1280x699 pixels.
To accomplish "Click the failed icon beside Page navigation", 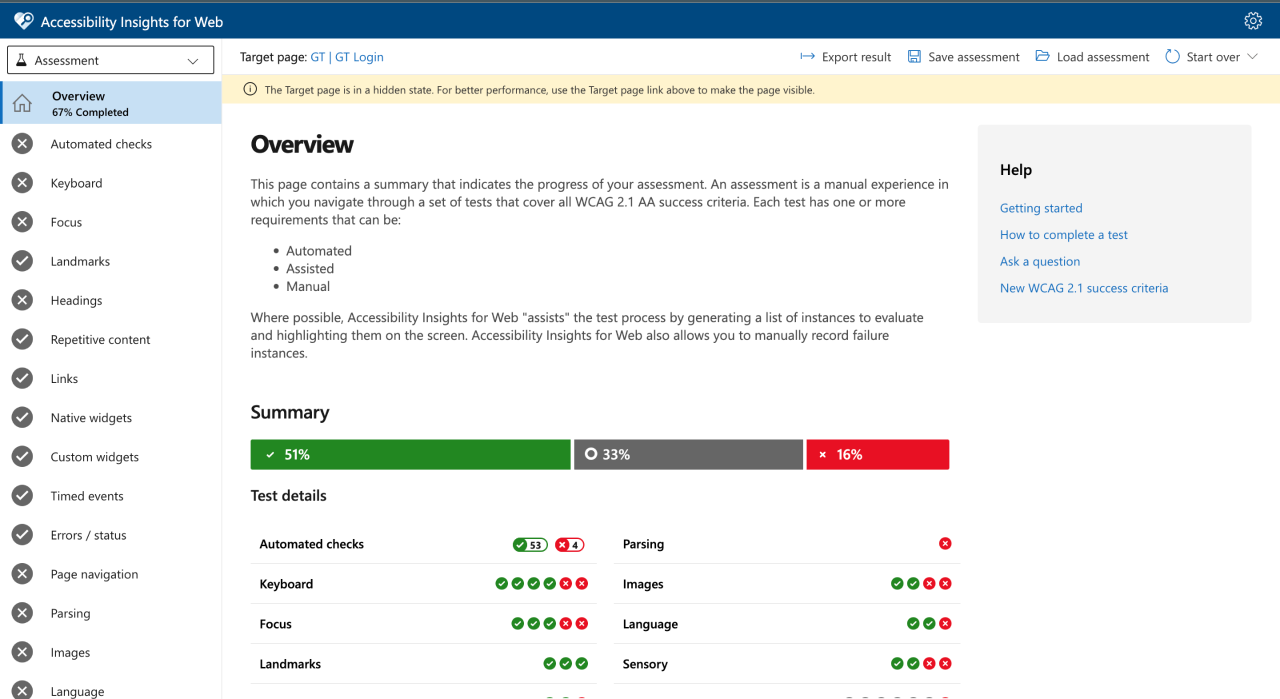I will [22, 574].
